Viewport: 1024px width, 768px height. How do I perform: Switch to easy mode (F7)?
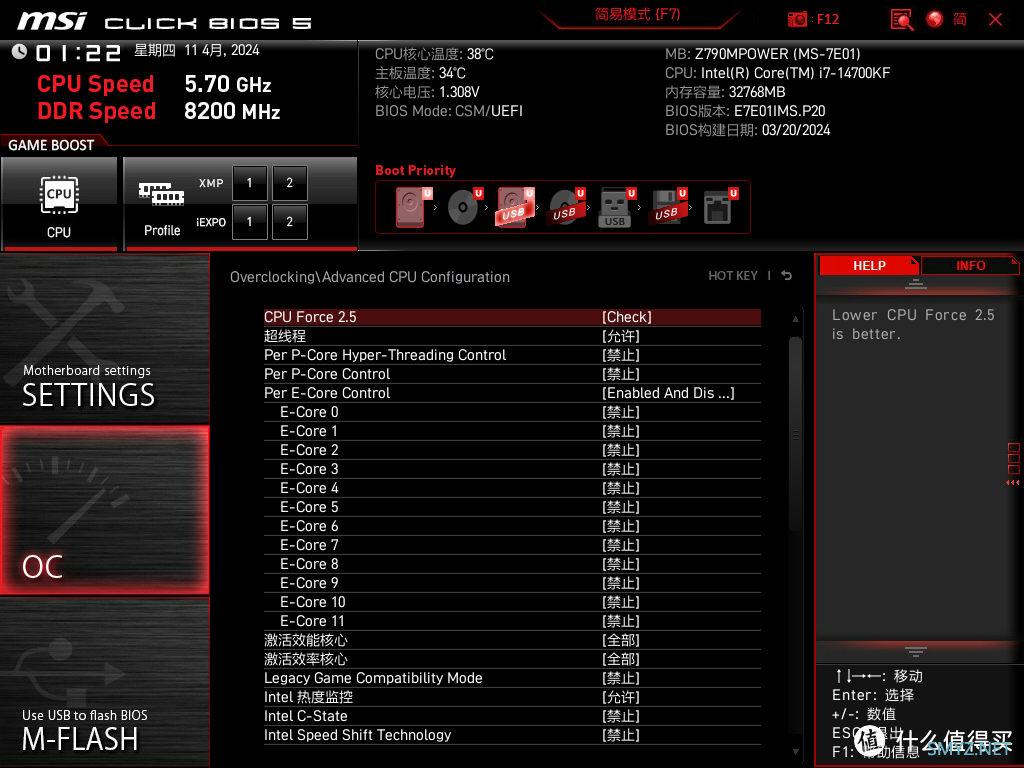pyautogui.click(x=637, y=15)
